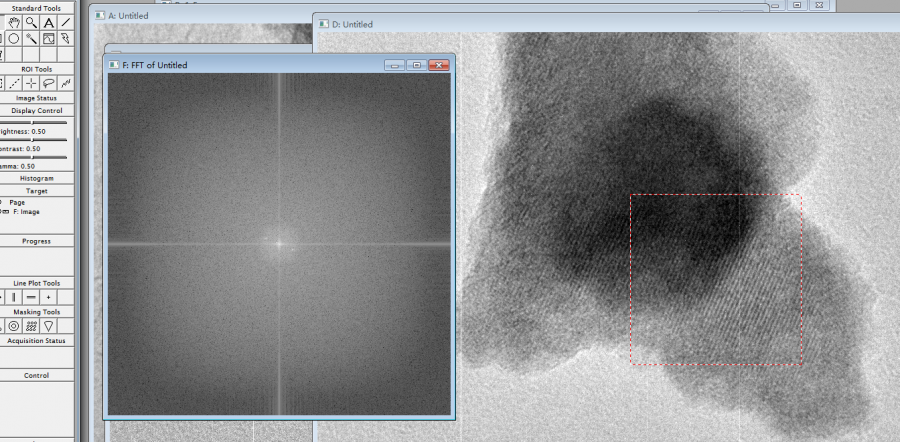Screen dimensions: 900x442
Task: Select the small plus line plot tool
Action: click(x=49, y=297)
